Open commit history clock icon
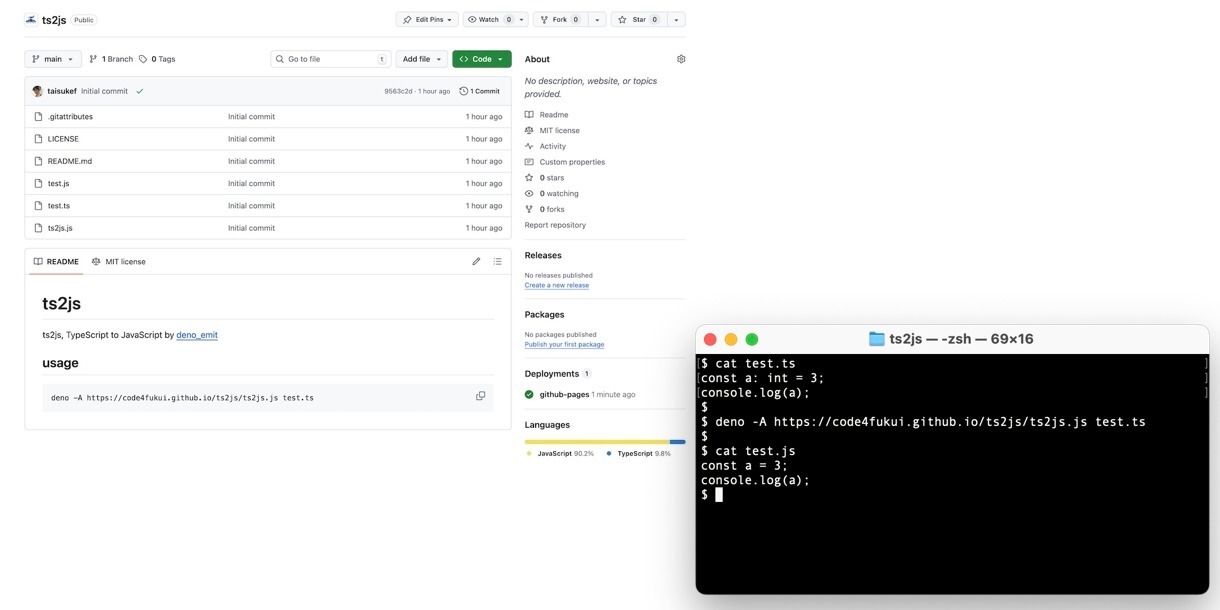The width and height of the screenshot is (1220, 610). [x=464, y=91]
